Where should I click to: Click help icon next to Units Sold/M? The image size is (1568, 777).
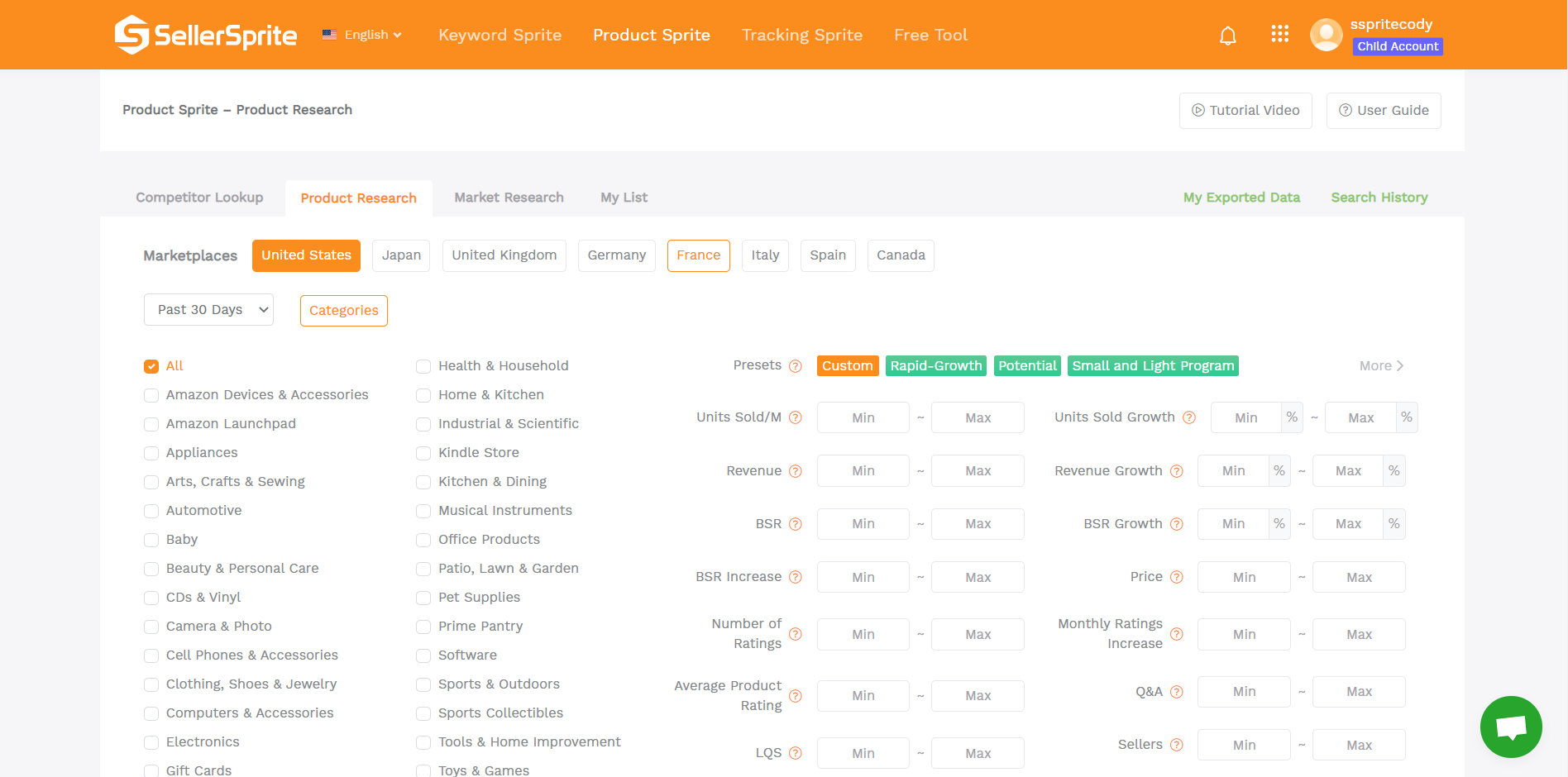796,417
